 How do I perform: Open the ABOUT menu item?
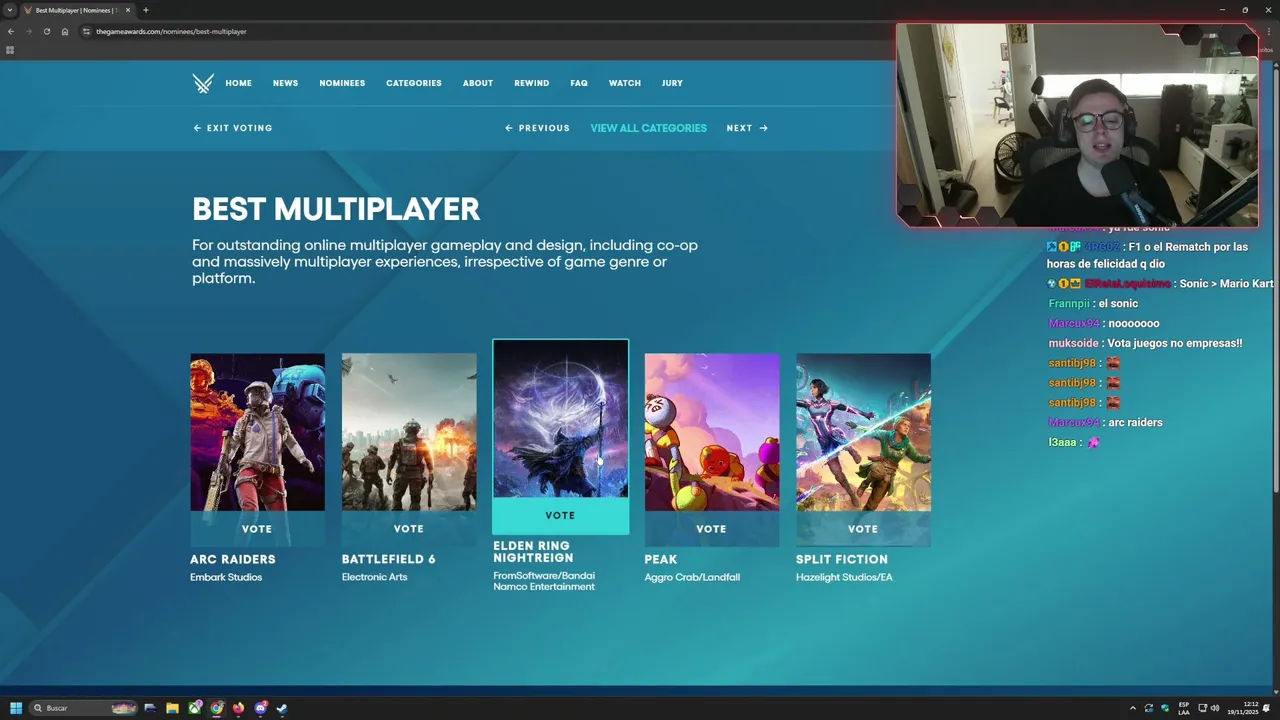[478, 83]
